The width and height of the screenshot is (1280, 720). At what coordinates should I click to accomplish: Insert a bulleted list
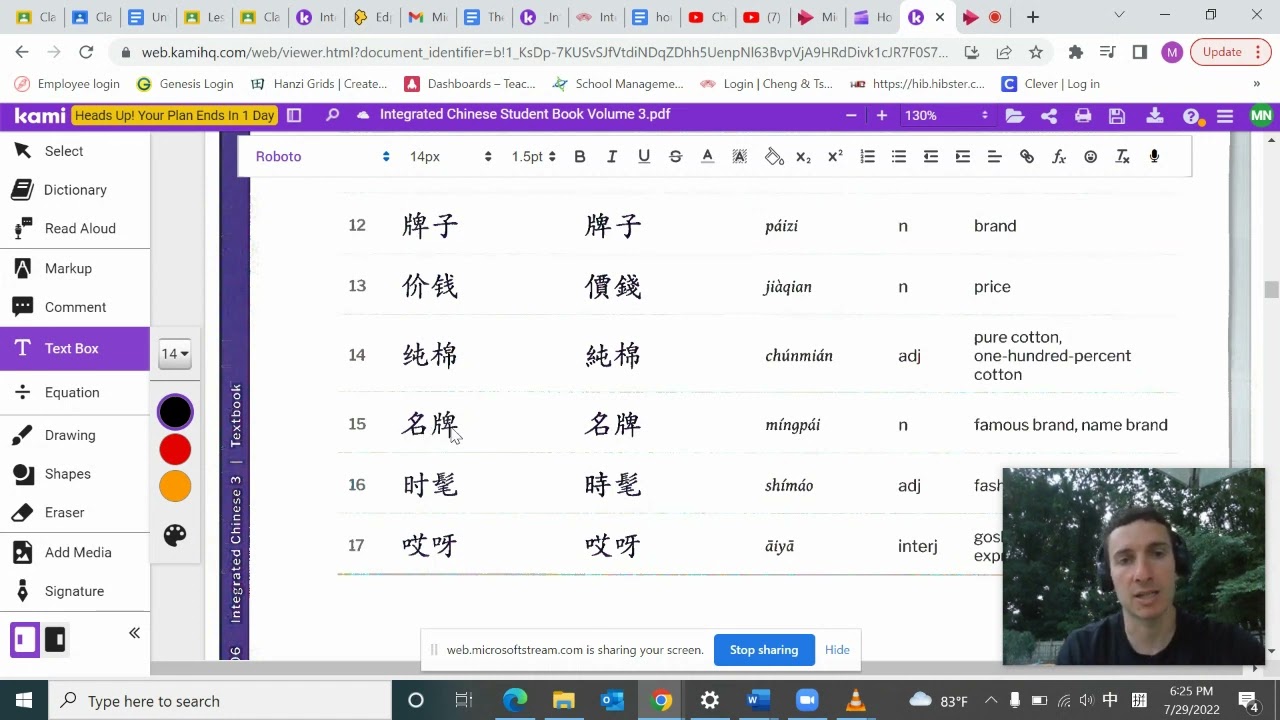[899, 157]
